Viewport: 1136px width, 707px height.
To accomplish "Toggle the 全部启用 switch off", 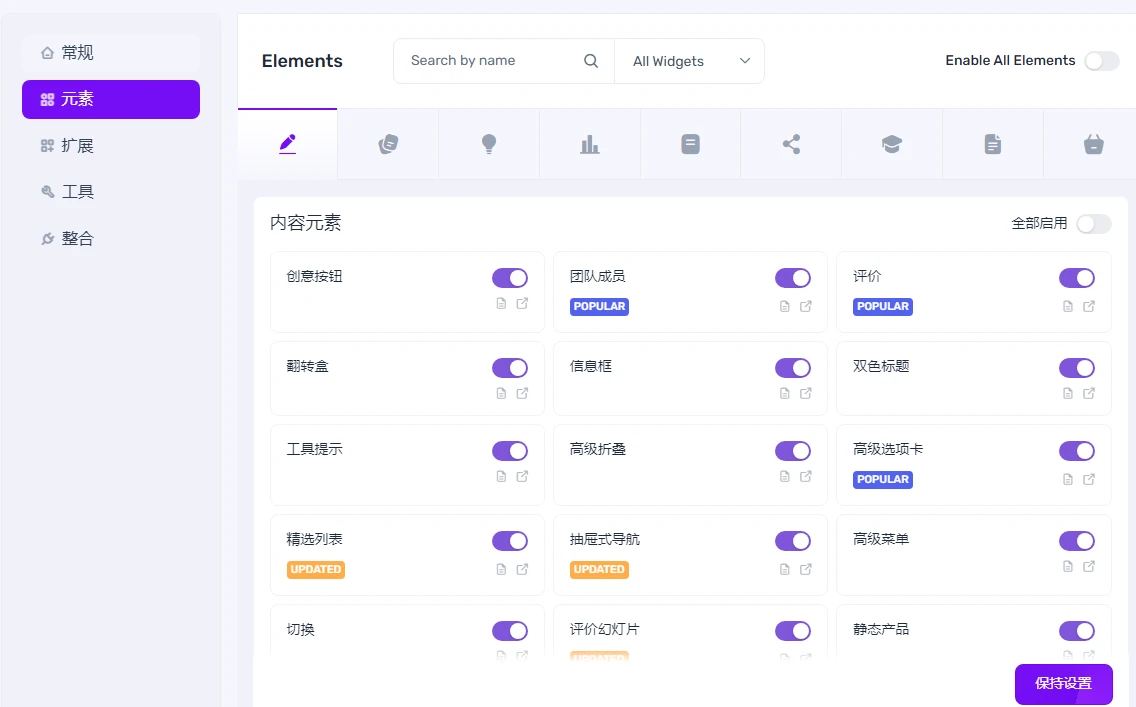I will 1093,224.
